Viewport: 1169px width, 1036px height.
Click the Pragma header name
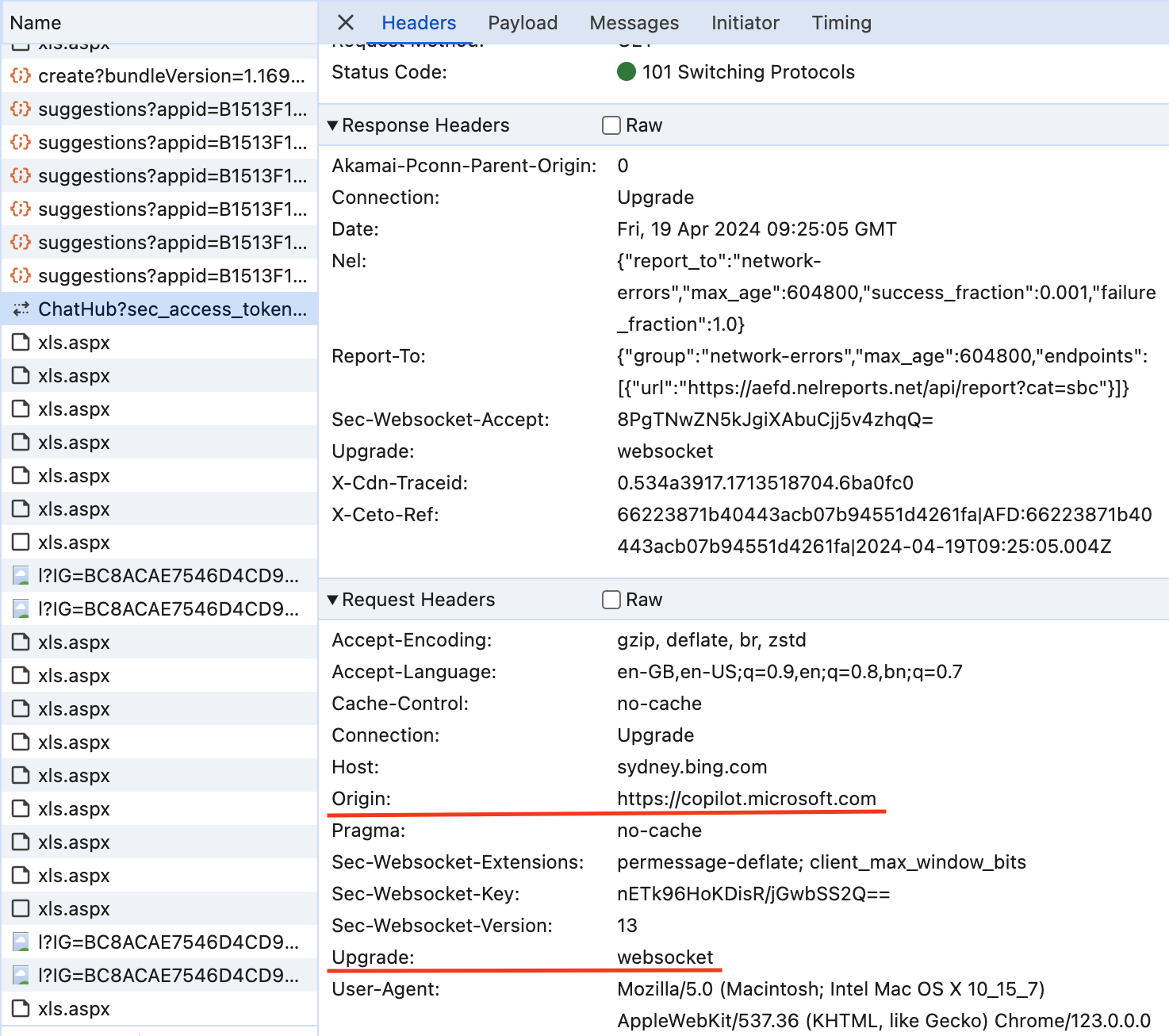368,831
